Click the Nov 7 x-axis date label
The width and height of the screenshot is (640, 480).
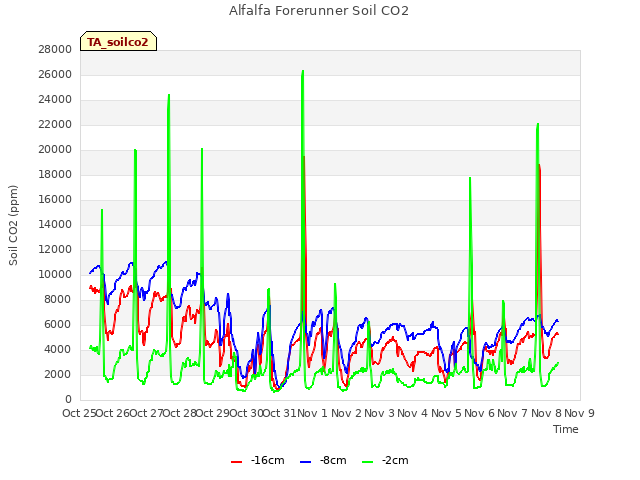pyautogui.click(x=513, y=413)
